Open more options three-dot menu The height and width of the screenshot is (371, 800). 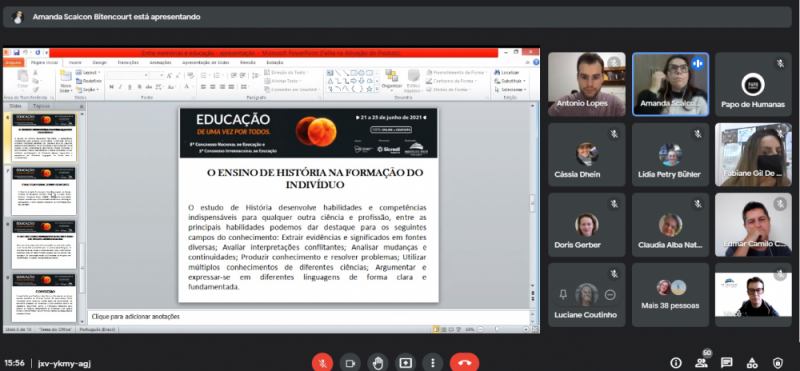(433, 363)
